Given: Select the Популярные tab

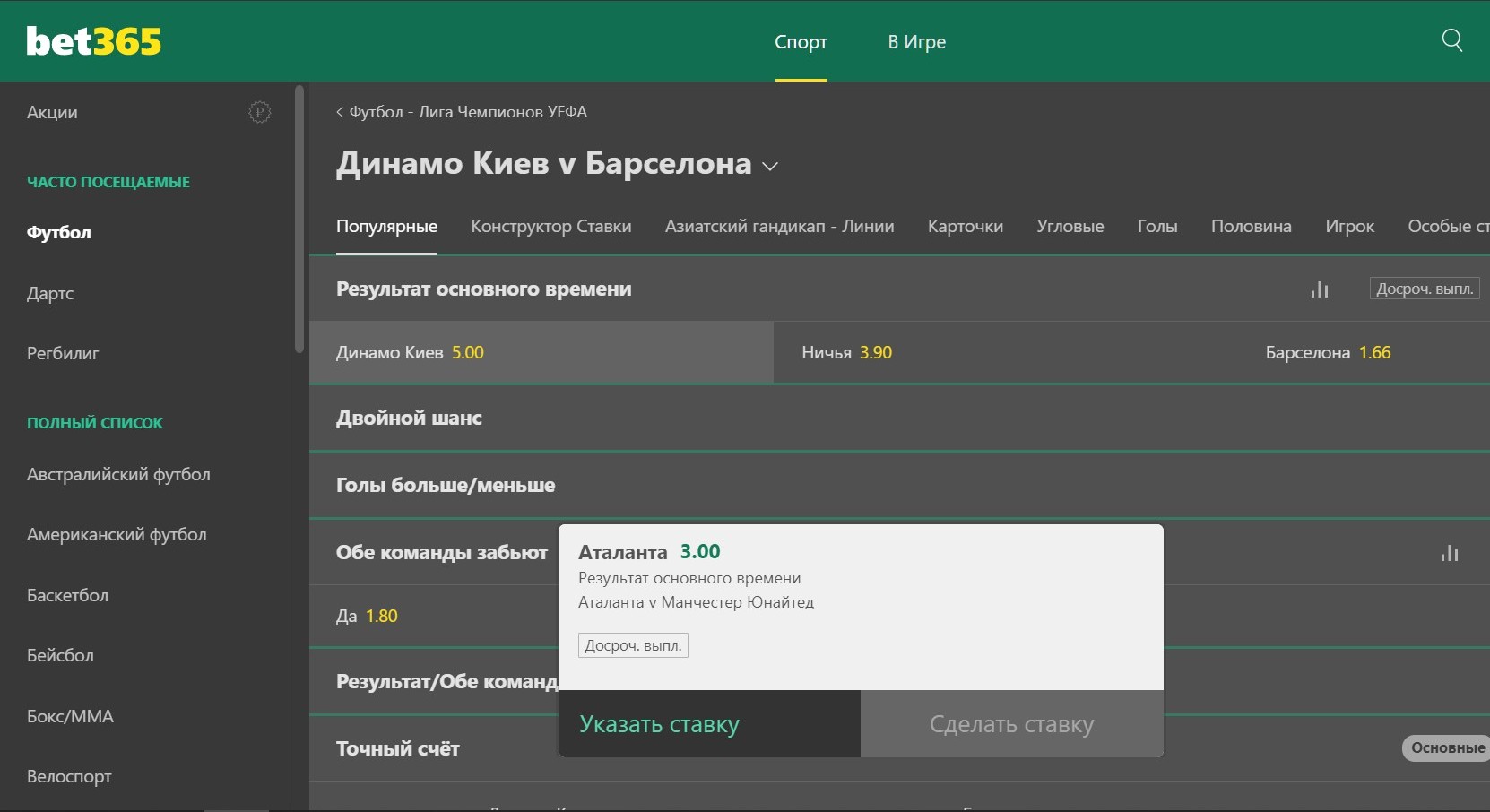Looking at the screenshot, I should (386, 227).
